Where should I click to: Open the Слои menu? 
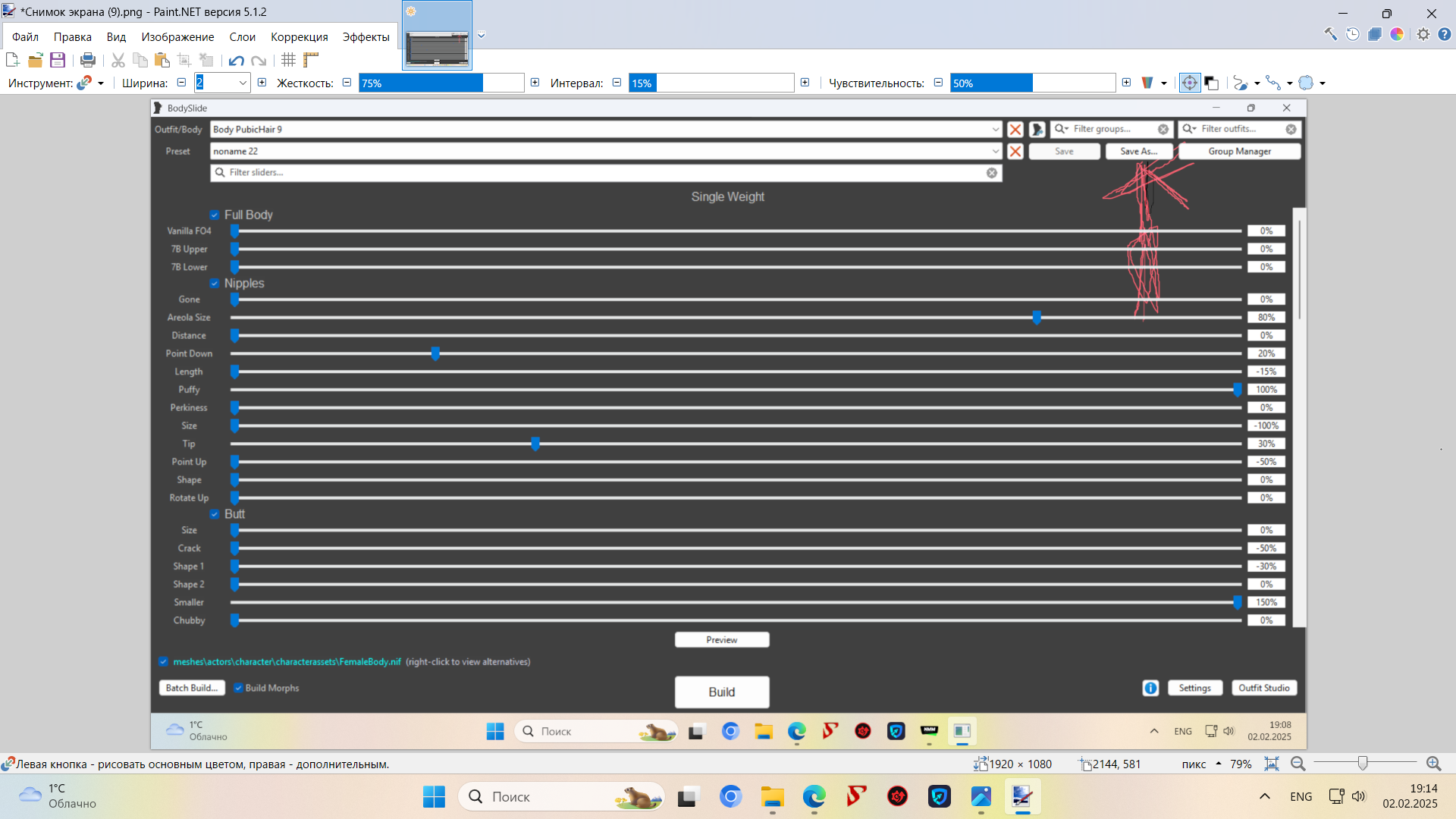click(242, 36)
